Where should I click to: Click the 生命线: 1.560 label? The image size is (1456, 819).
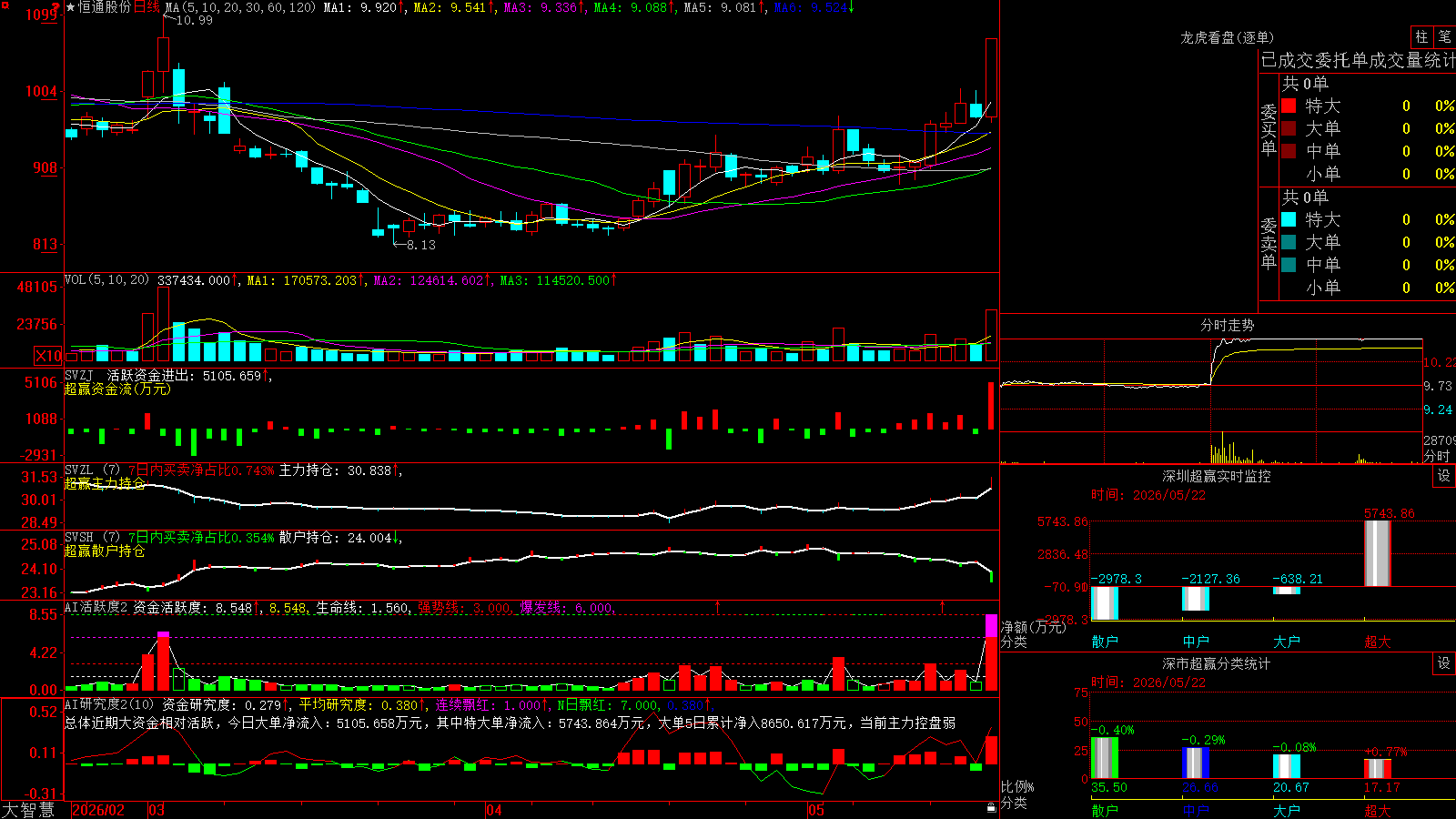[362, 608]
